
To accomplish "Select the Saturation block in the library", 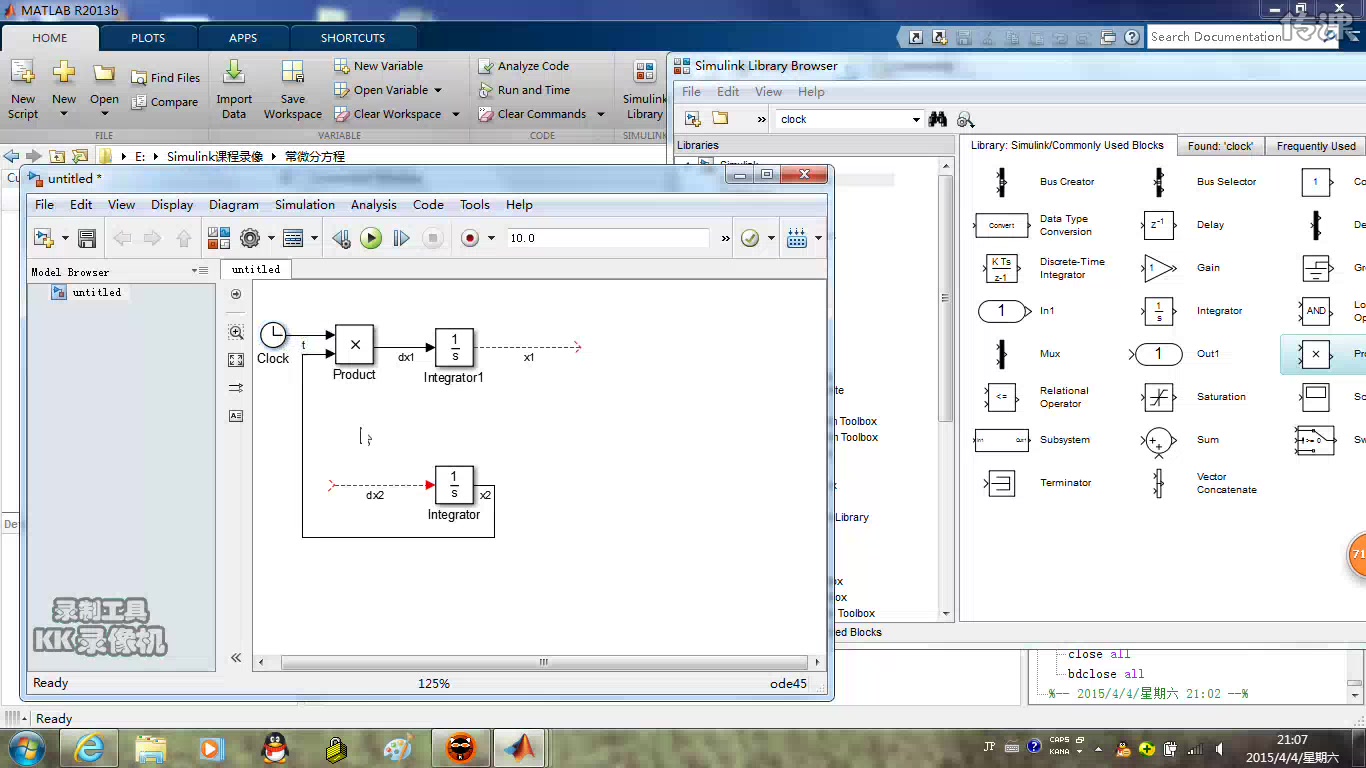I will click(1158, 397).
